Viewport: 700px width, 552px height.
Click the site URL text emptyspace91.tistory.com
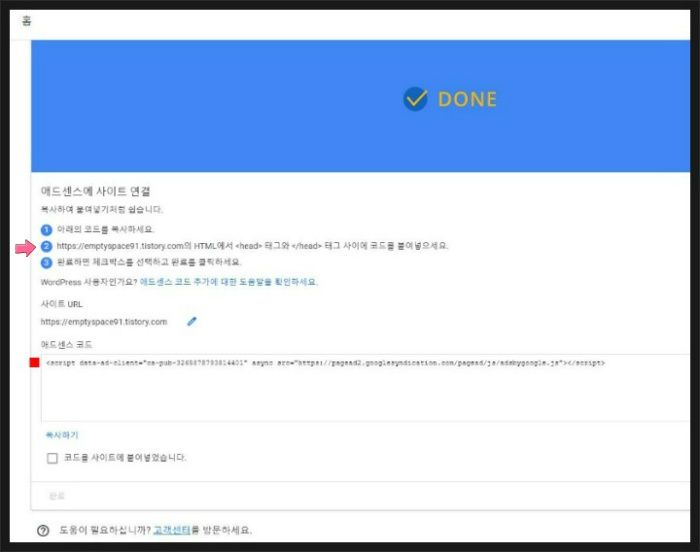click(104, 322)
